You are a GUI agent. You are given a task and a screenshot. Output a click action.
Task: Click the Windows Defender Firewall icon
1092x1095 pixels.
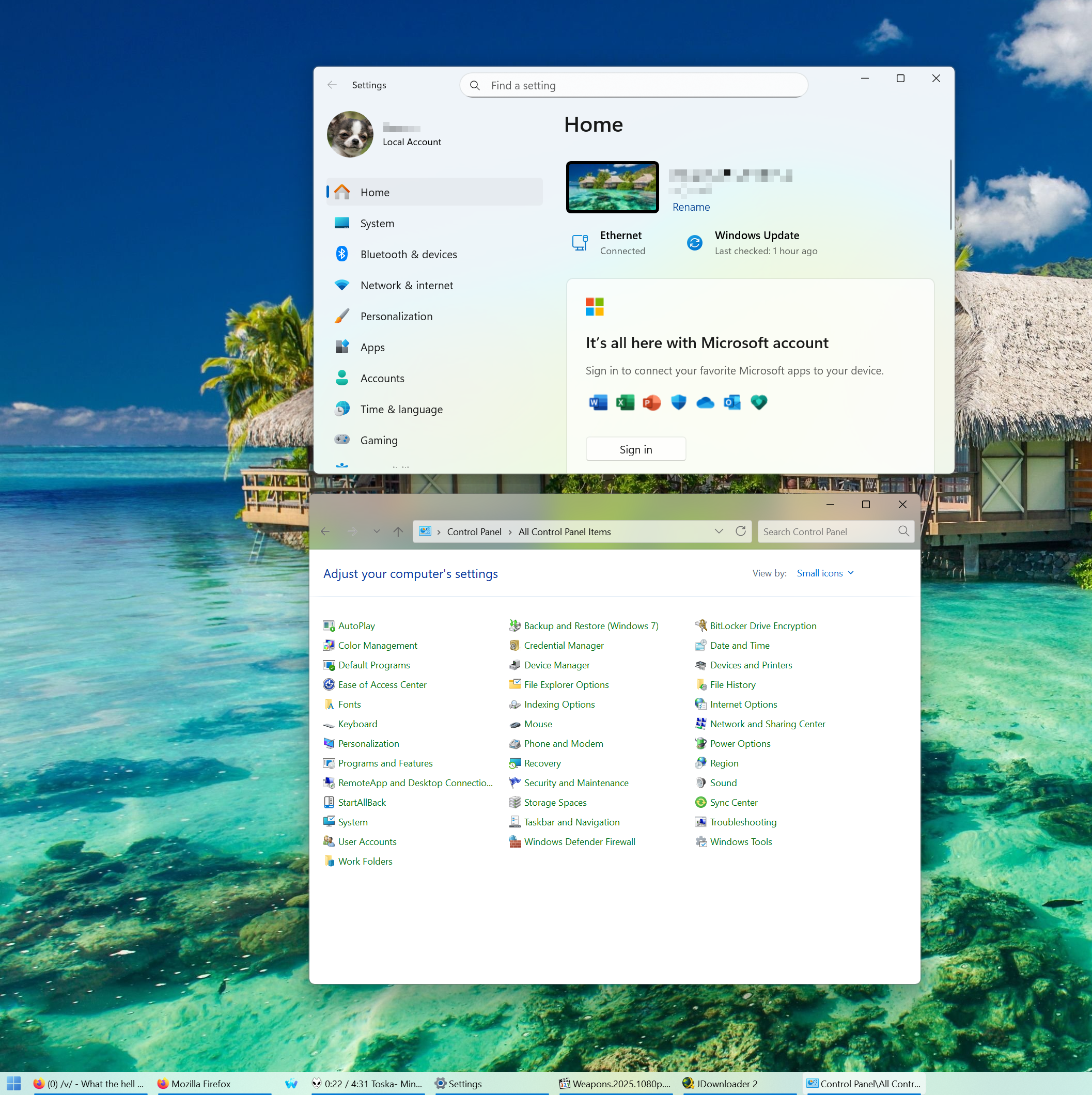(x=514, y=841)
